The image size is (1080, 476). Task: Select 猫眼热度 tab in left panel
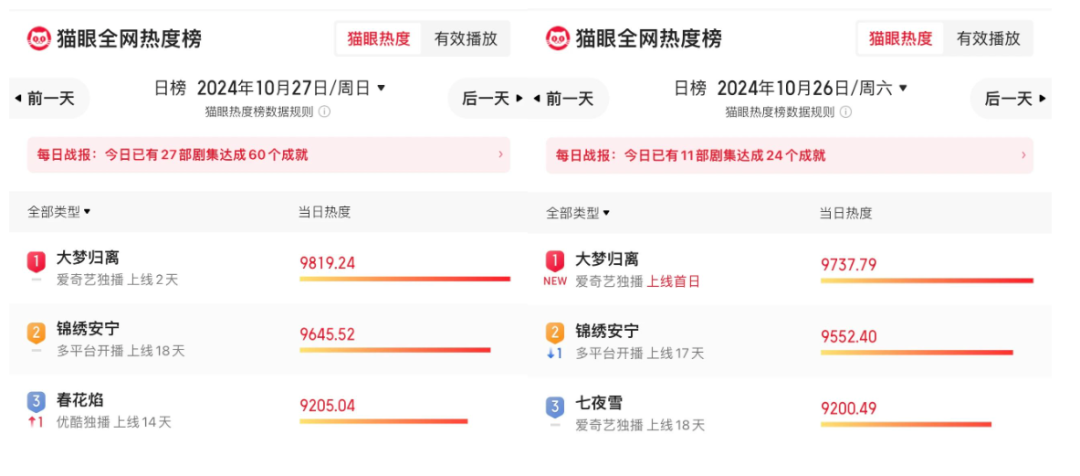tap(379, 39)
